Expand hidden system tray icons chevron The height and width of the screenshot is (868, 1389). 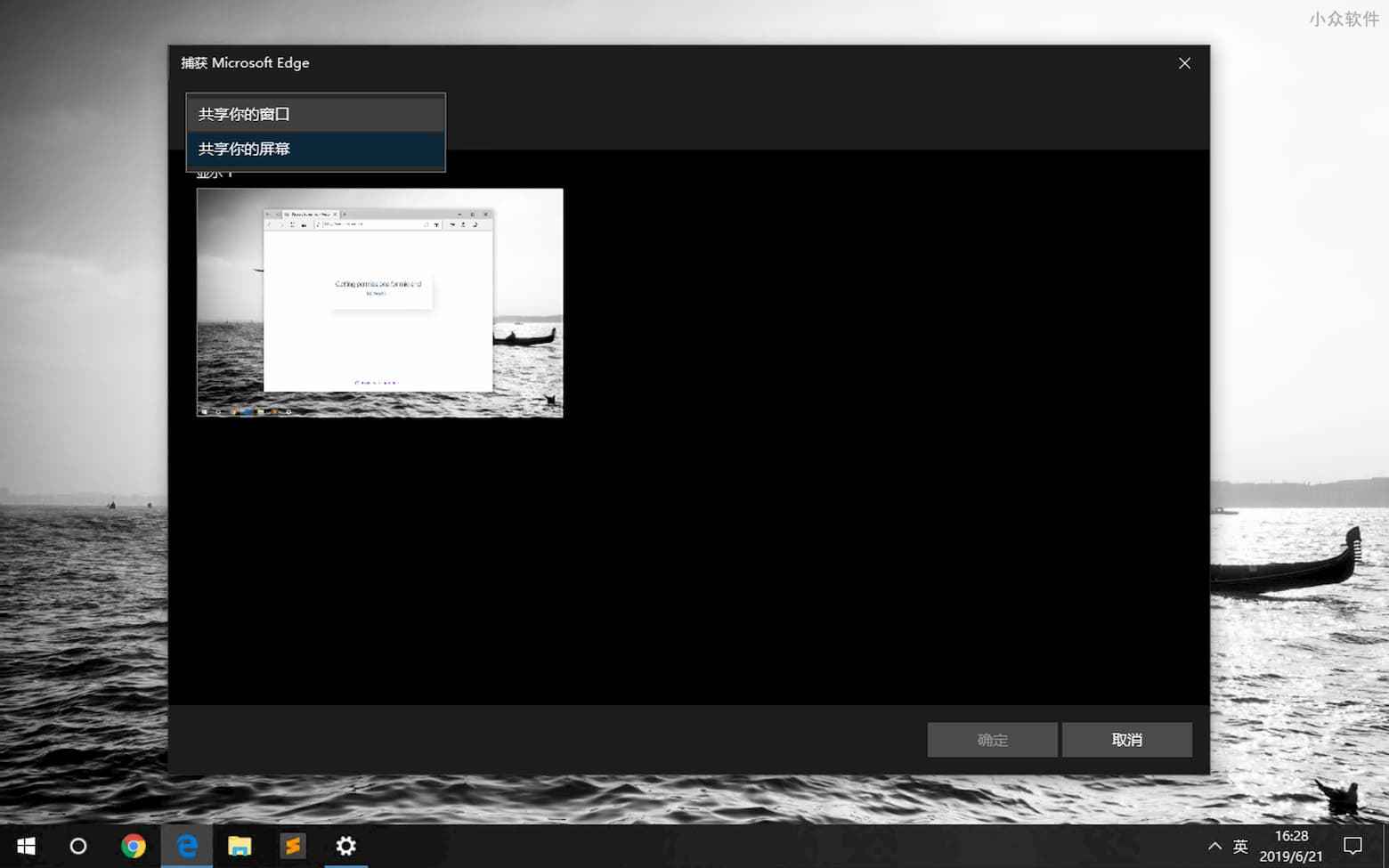pyautogui.click(x=1214, y=846)
